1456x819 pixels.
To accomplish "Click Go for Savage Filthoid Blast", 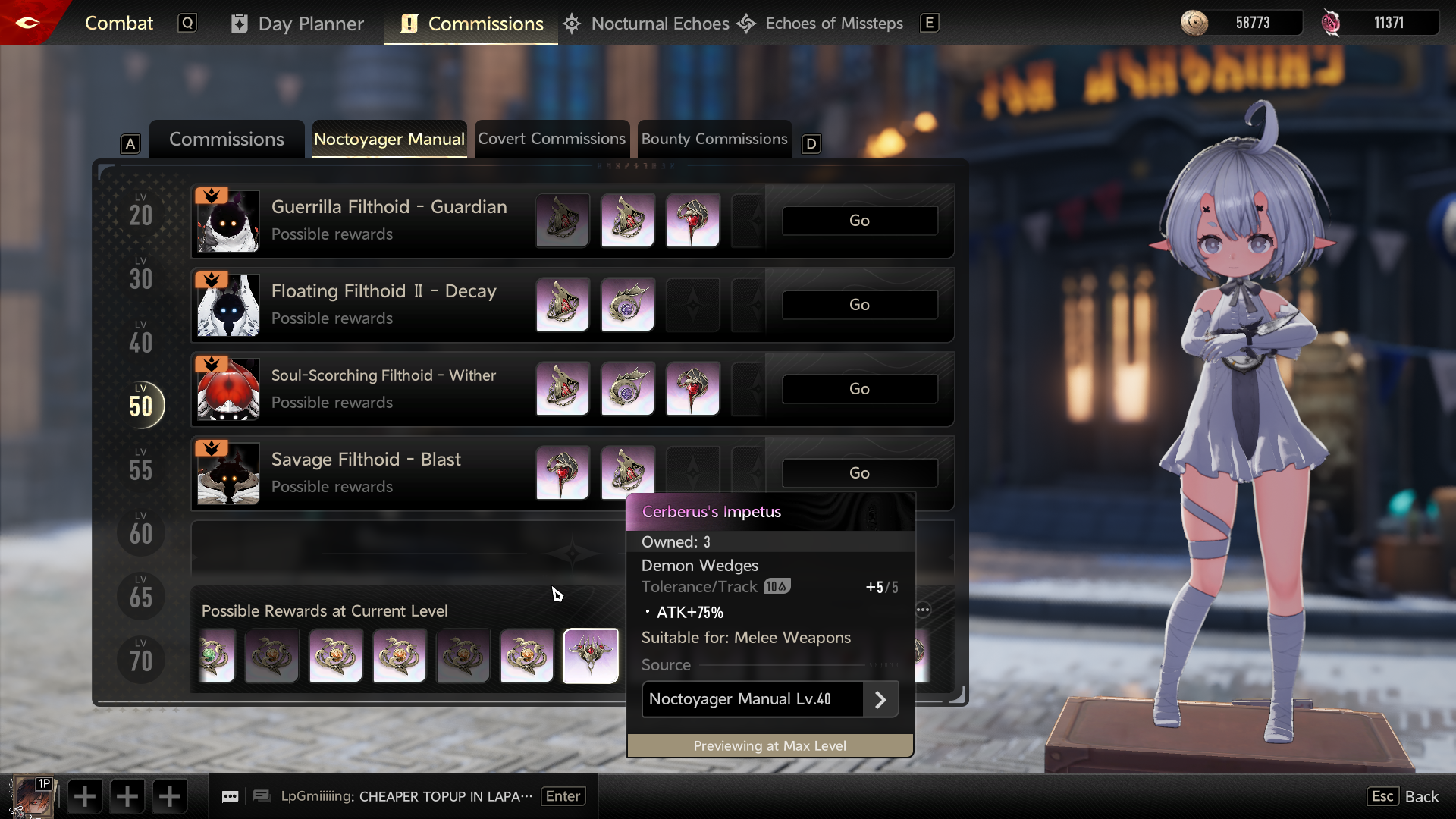I will point(859,473).
